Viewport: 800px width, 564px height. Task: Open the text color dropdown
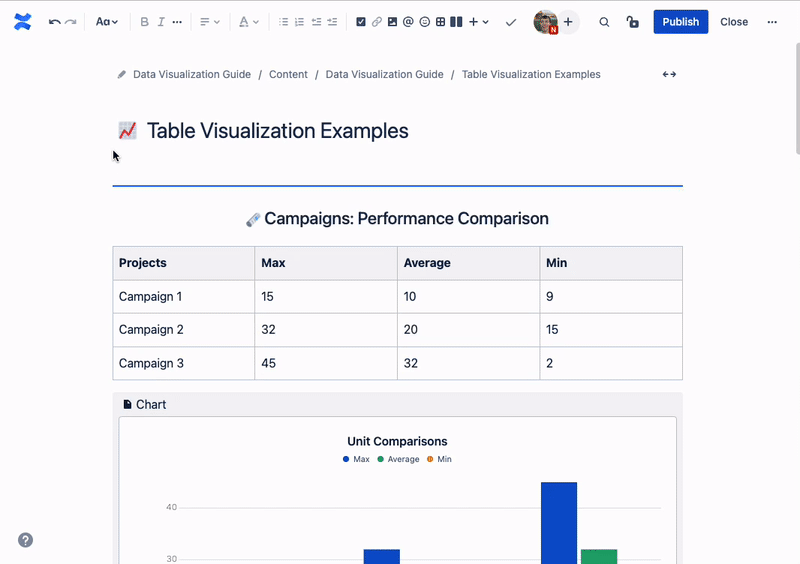pyautogui.click(x=249, y=22)
